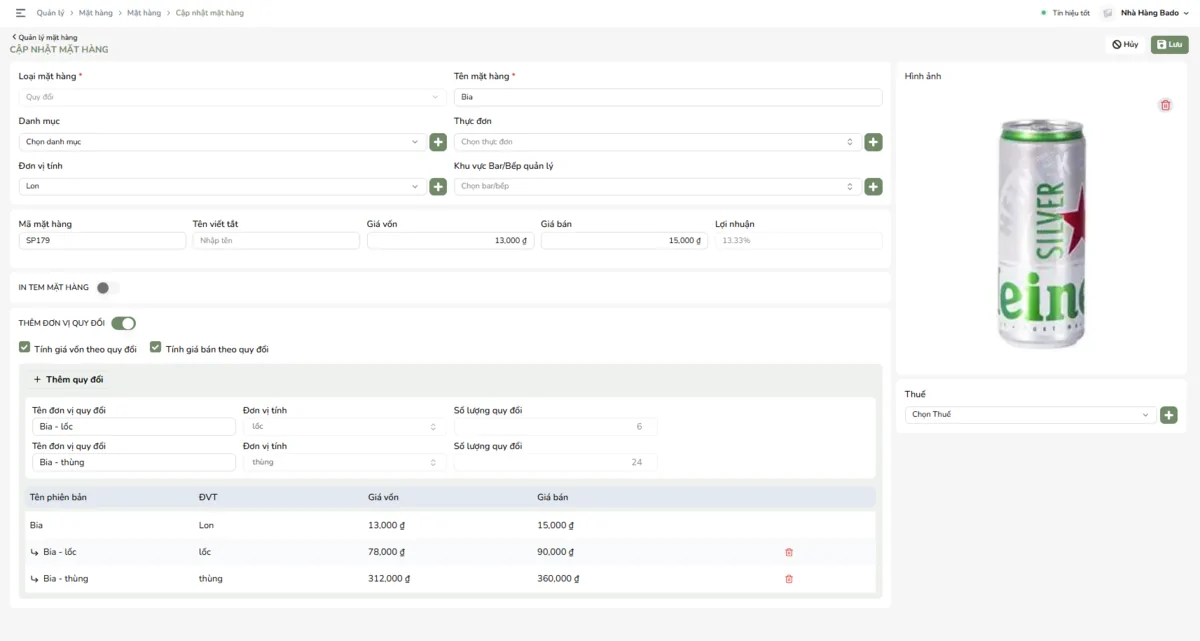1200x641 pixels.
Task: Click 78,000 ₫ cost in table
Action: (385, 552)
